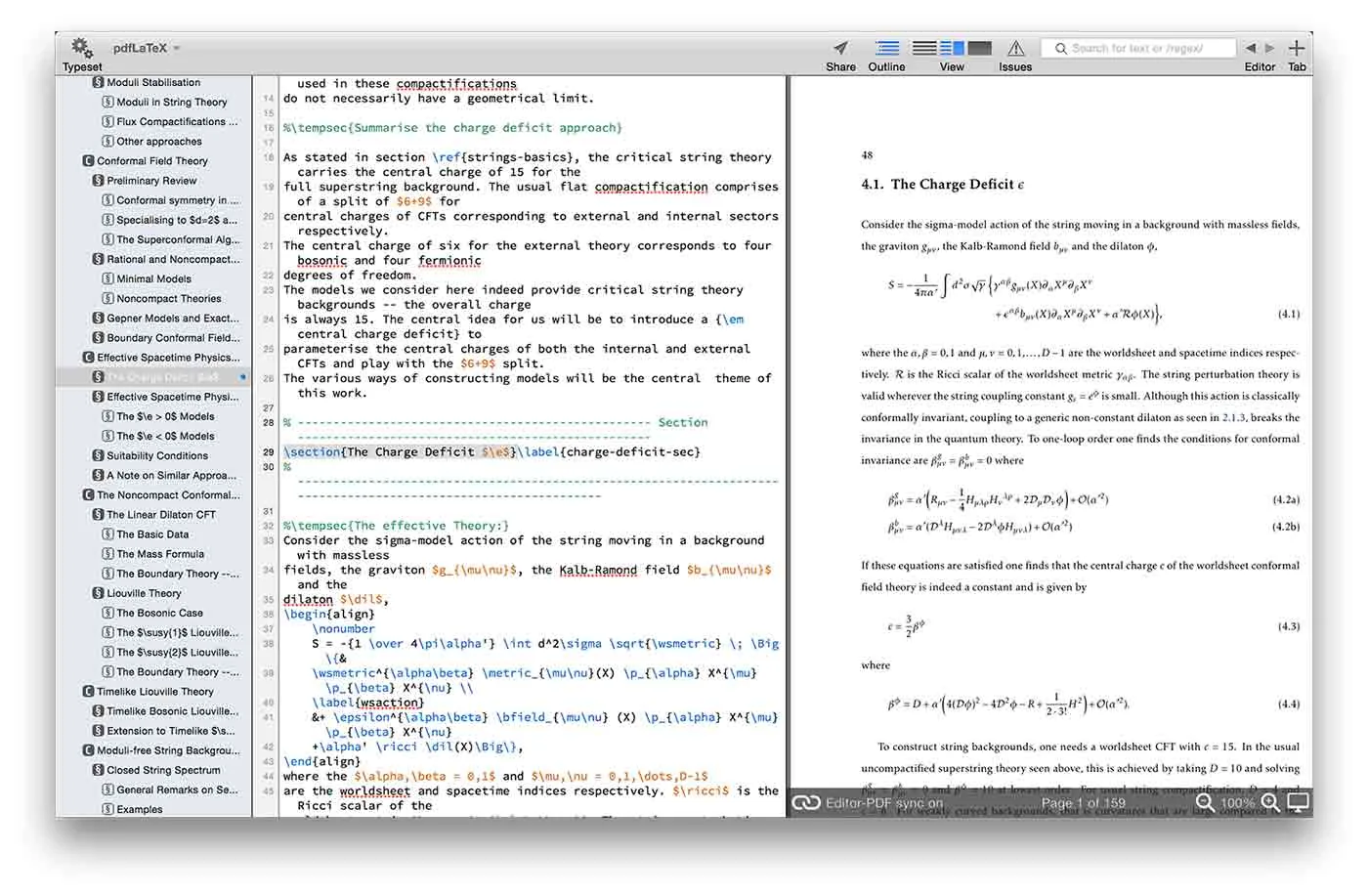The width and height of the screenshot is (1368, 896).
Task: Open 'Preliminary Review' in the outline
Action: pos(153,181)
